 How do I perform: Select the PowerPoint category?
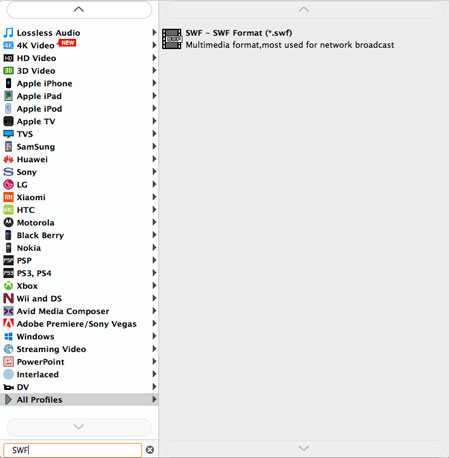coord(79,362)
